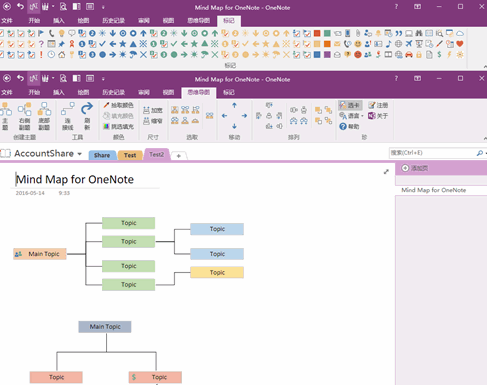Apply the music note tag

[388, 44]
